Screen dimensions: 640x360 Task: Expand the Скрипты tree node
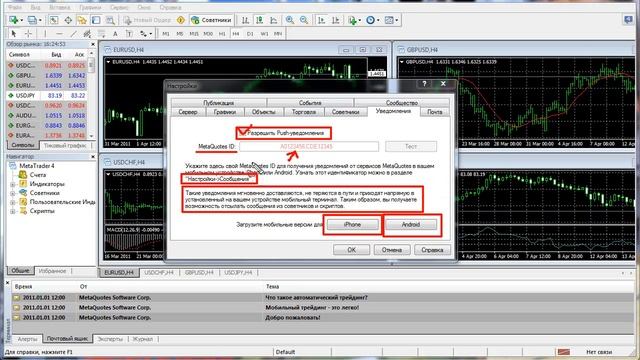(13, 211)
